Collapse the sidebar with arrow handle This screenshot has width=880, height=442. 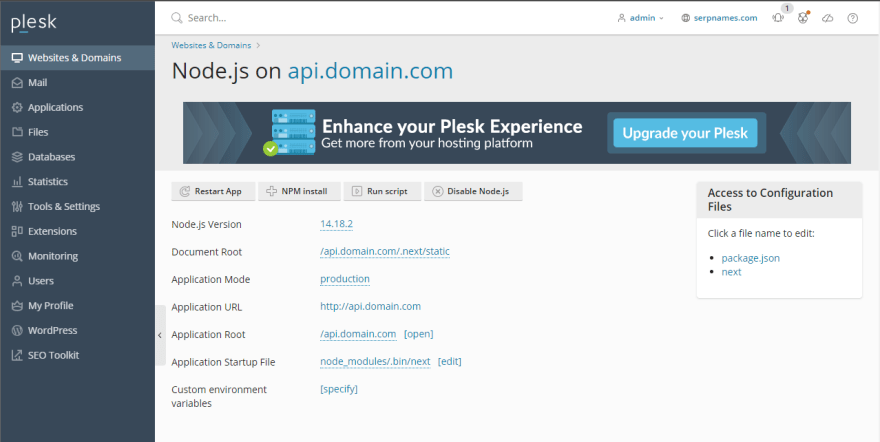(x=160, y=335)
